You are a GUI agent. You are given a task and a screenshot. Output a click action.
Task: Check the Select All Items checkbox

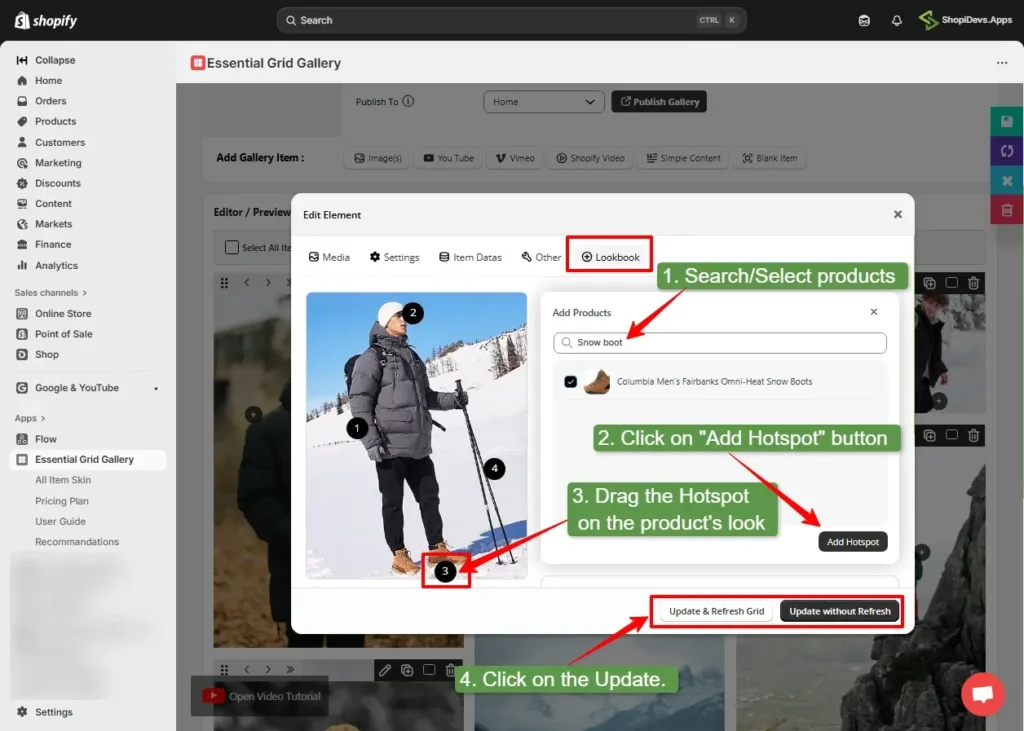[232, 246]
